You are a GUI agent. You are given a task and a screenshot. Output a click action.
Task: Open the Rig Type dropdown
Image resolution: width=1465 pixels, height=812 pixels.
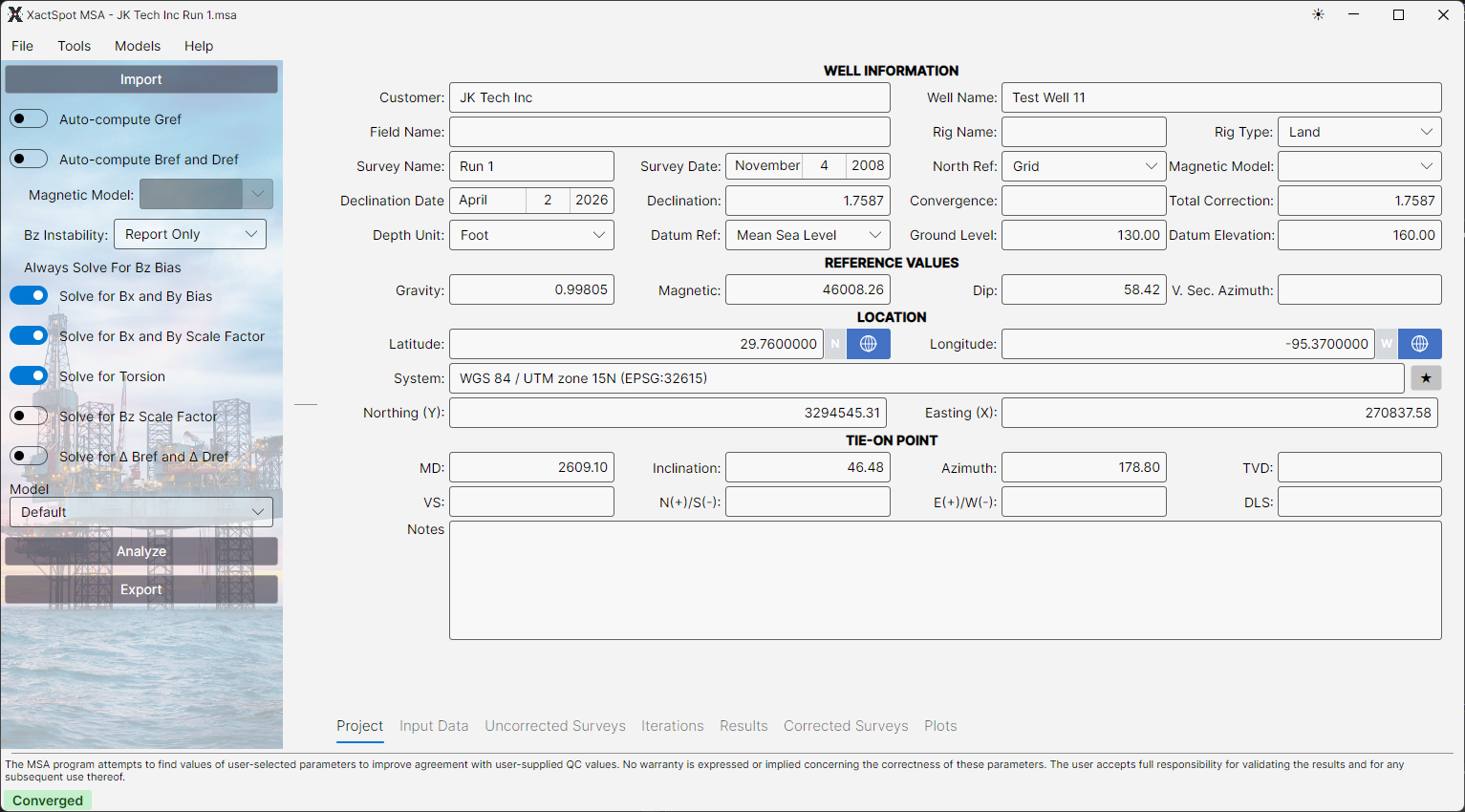[x=1359, y=131]
